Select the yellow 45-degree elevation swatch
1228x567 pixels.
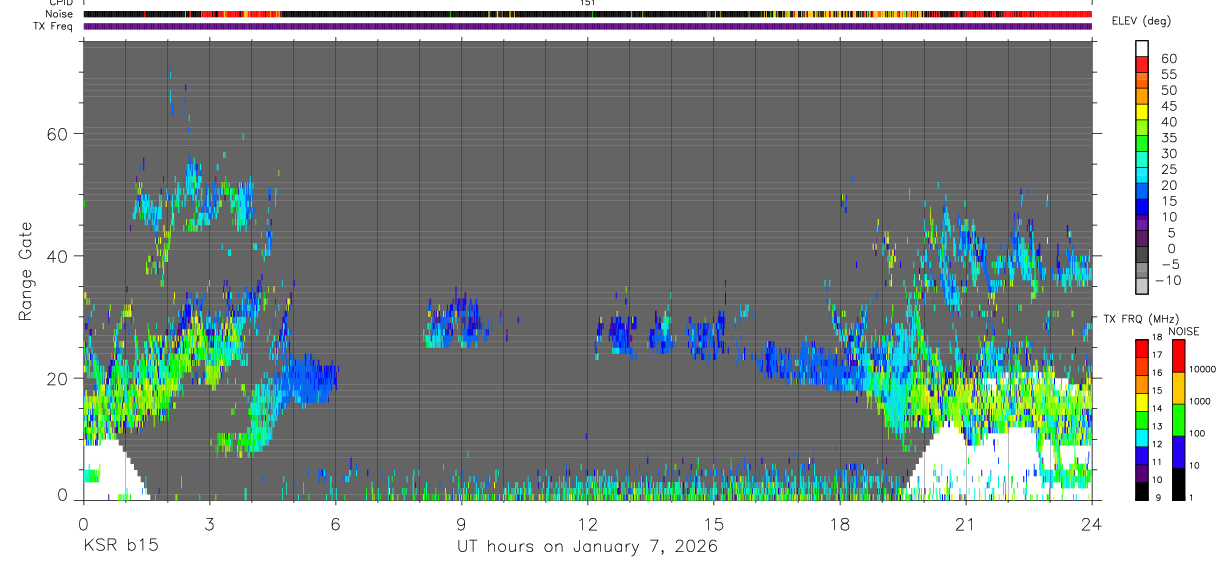[x=1142, y=114]
